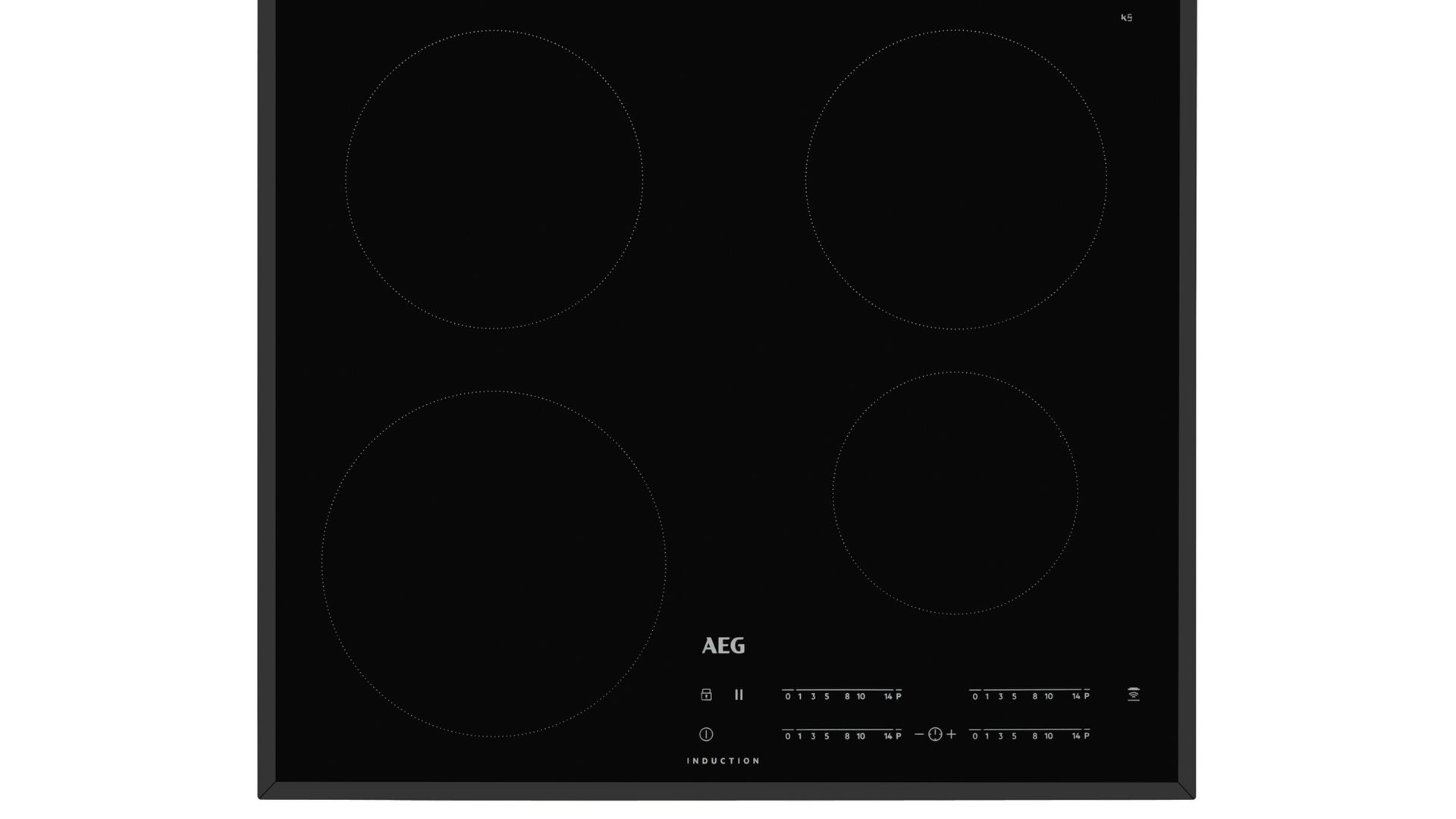Tap the power on/off icon
The width and height of the screenshot is (1456, 819).
coord(706,735)
